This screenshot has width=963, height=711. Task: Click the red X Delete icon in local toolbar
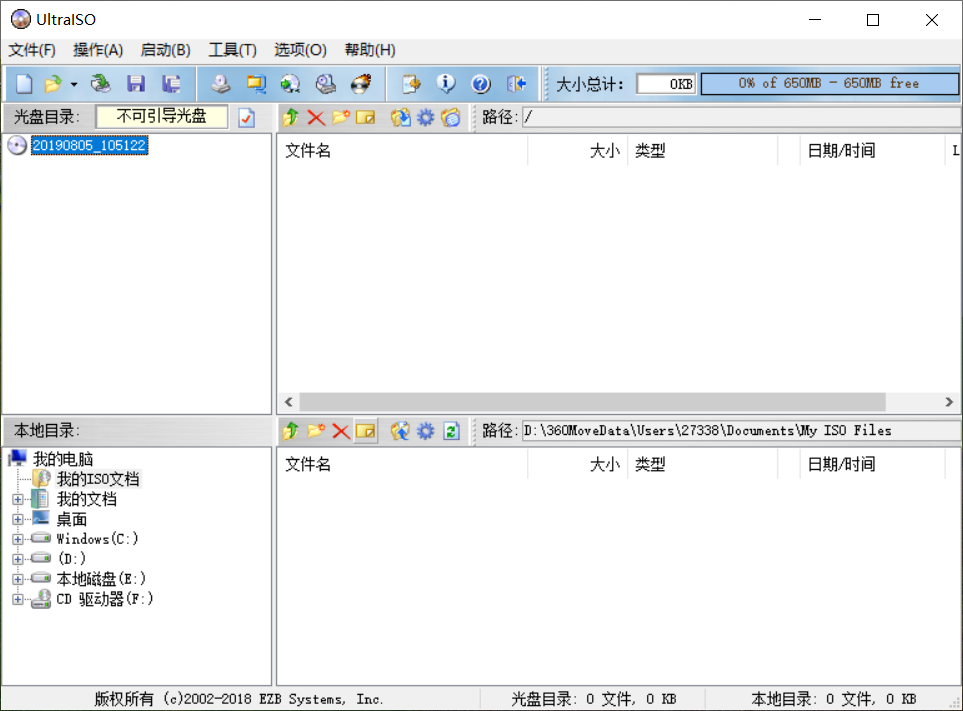341,431
